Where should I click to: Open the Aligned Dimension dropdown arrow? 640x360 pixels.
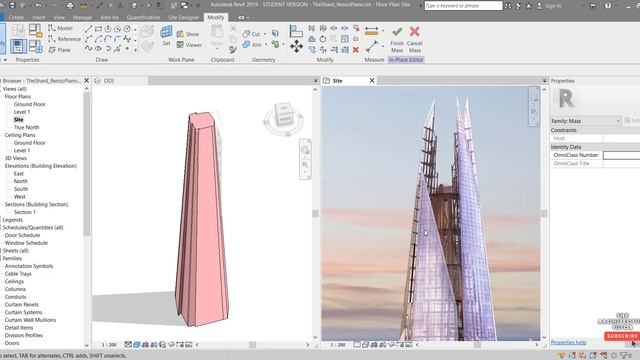click(382, 31)
